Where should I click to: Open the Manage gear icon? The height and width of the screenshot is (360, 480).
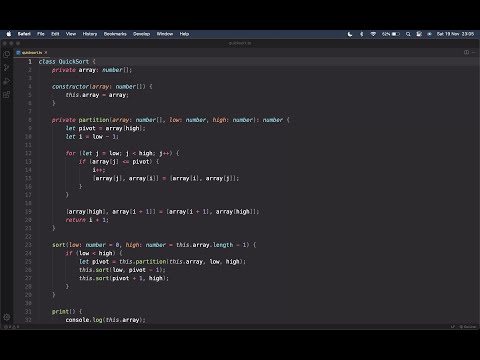6,317
